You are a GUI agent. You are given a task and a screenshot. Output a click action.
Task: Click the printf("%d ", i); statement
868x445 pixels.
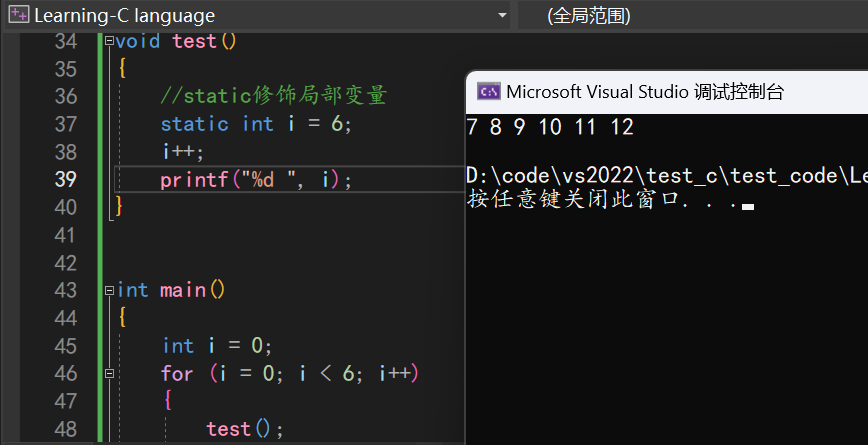[256, 180]
